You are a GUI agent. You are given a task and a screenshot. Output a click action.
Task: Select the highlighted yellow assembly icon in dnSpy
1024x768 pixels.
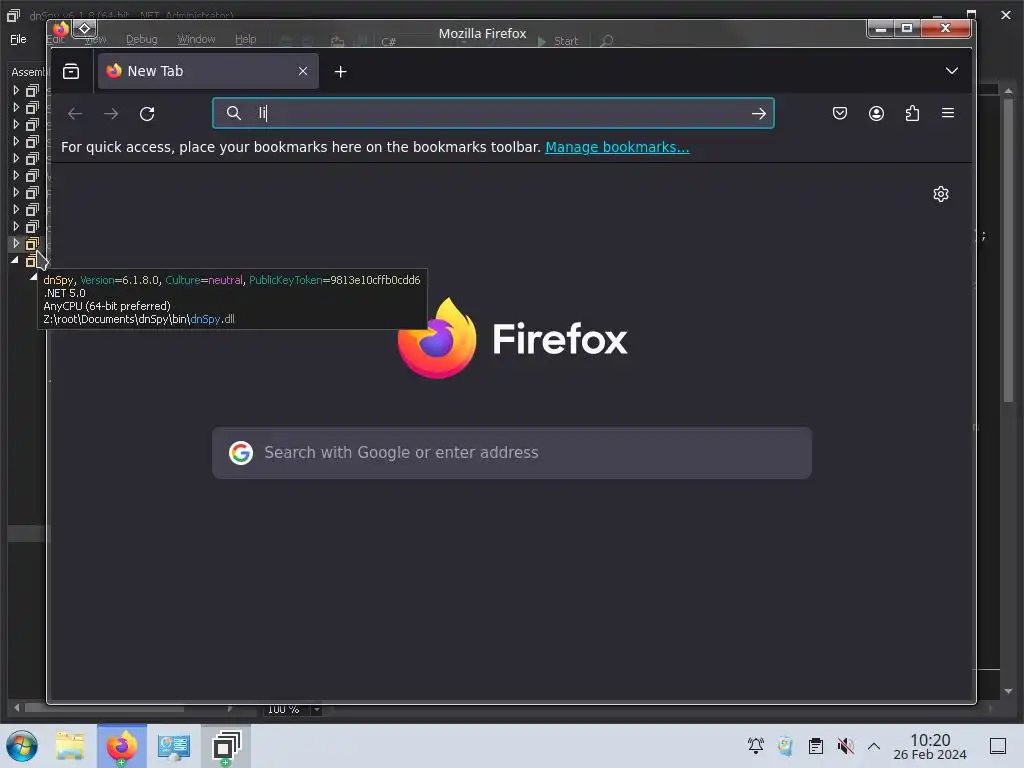(x=31, y=244)
